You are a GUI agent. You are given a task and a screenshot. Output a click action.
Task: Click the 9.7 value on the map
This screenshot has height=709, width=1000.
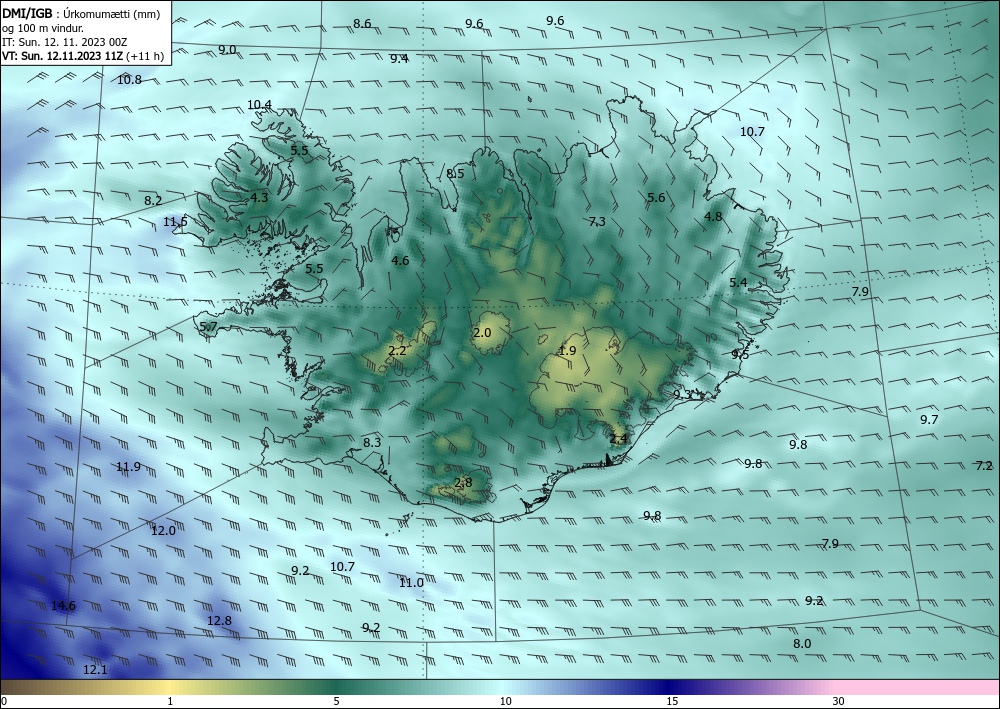point(929,420)
